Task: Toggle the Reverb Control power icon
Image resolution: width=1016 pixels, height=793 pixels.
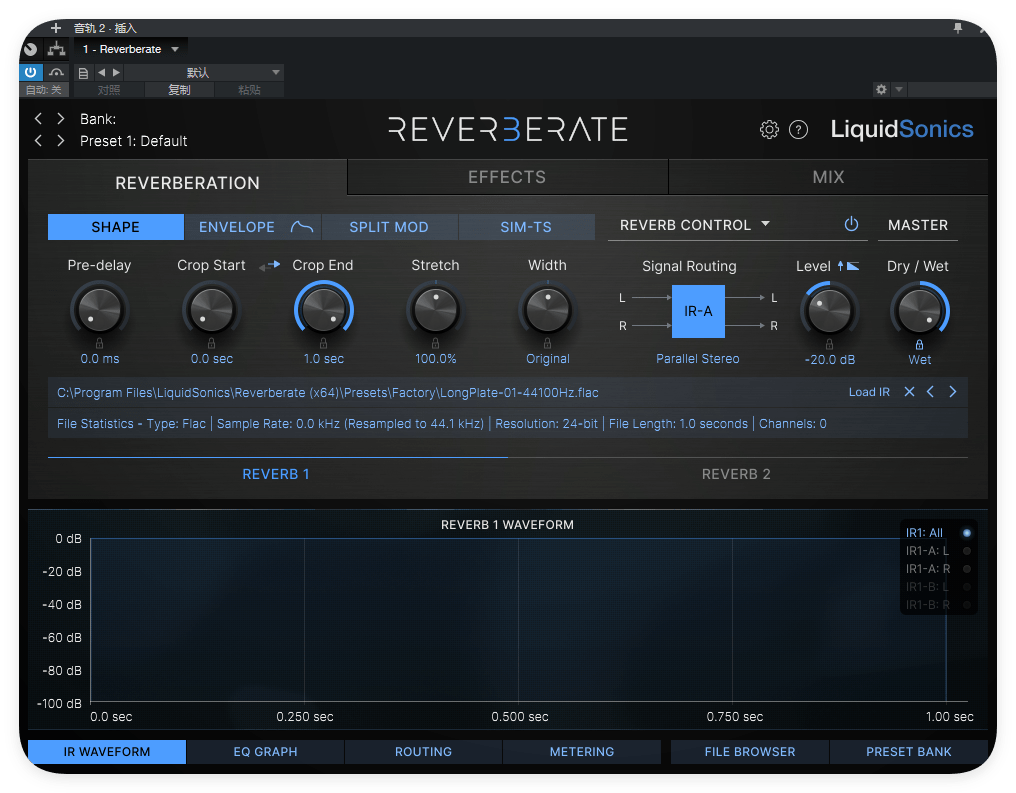Action: 851,224
